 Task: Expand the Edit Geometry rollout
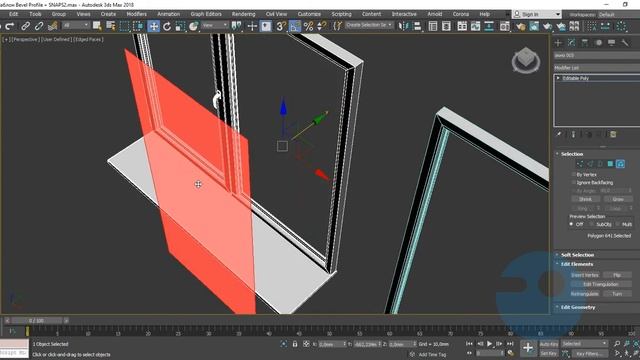click(578, 307)
